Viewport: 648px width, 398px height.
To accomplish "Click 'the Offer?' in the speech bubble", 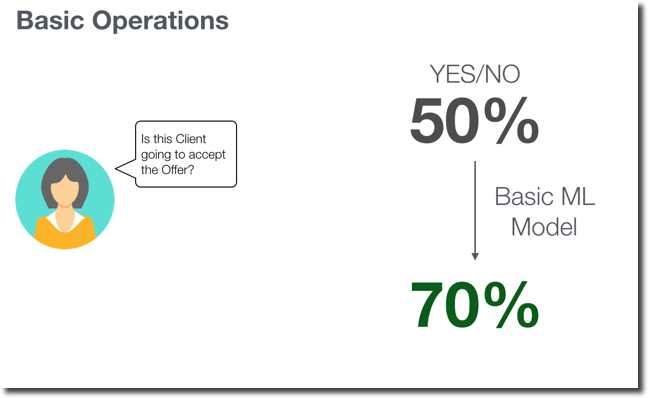I will (167, 170).
